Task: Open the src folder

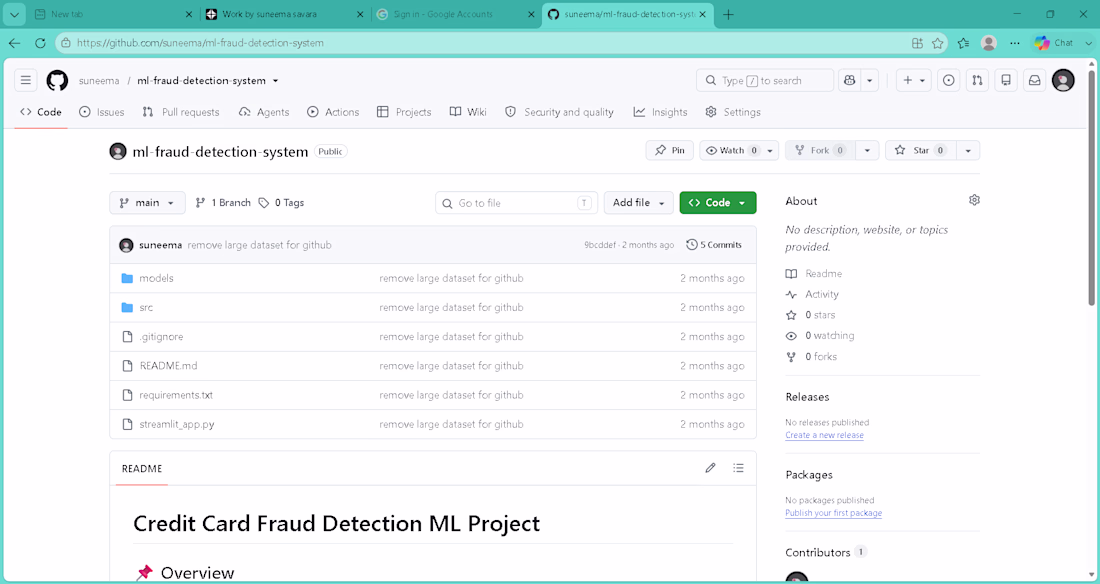Action: click(146, 307)
